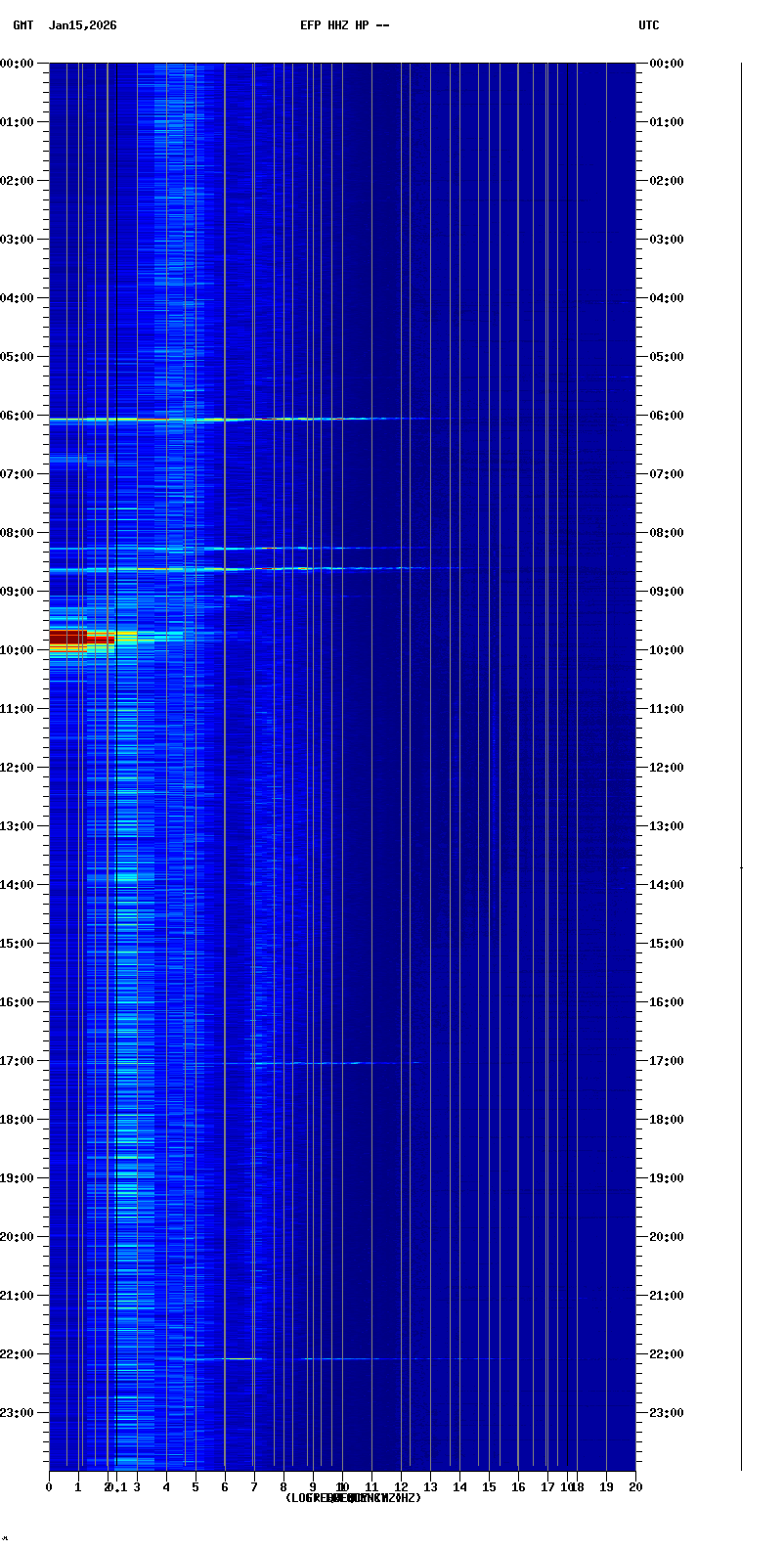Select the 10:00 label on the right UTC axis
This screenshot has width=784, height=1549.
pos(667,650)
